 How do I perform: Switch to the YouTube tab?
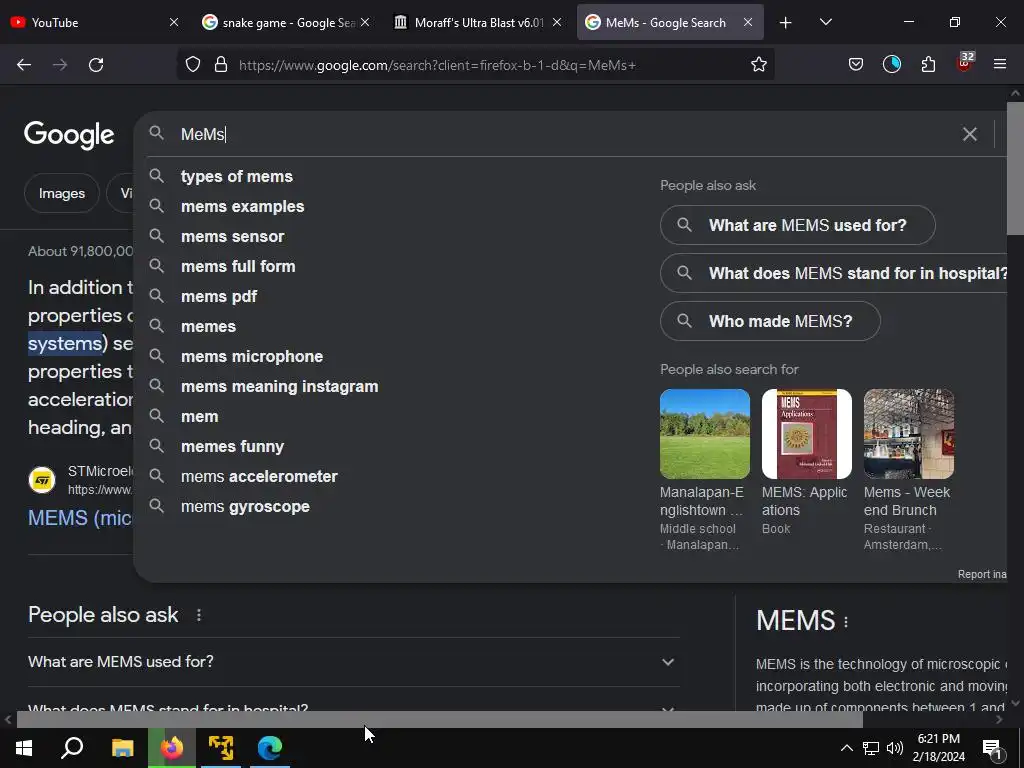point(86,23)
